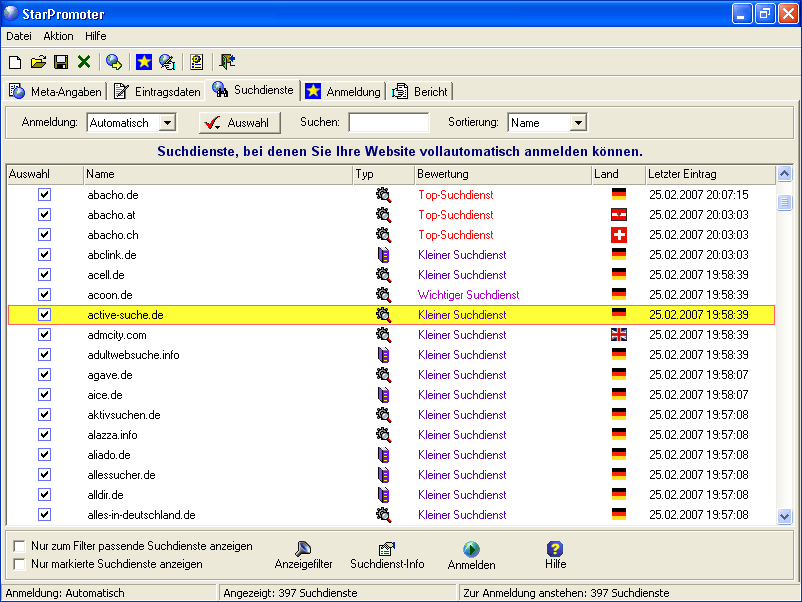
Task: Click the German flag for acell.de
Action: 619,275
